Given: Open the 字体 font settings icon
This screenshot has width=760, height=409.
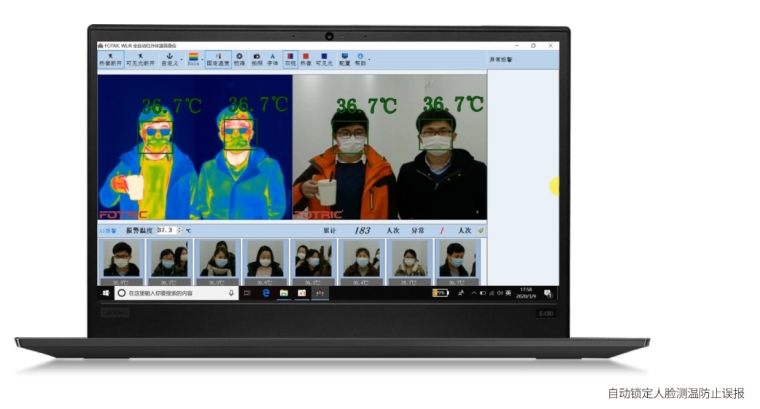Looking at the screenshot, I should click(273, 59).
